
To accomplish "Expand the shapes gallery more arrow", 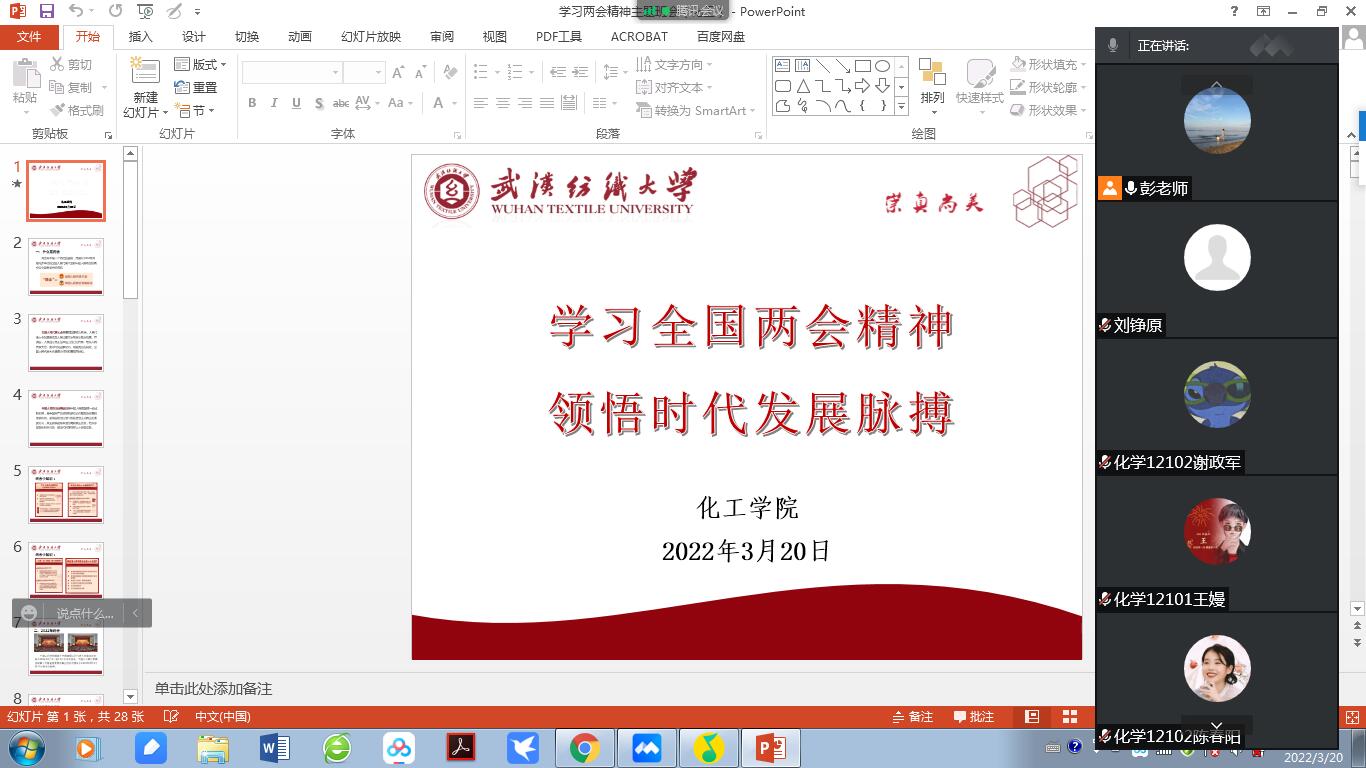I will click(x=901, y=107).
